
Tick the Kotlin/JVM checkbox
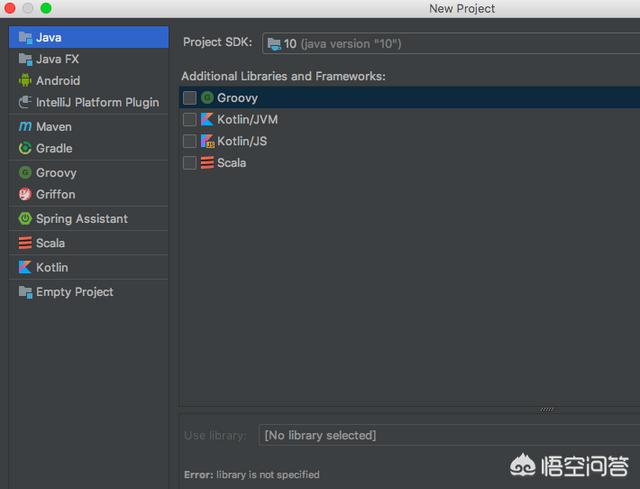tap(189, 120)
